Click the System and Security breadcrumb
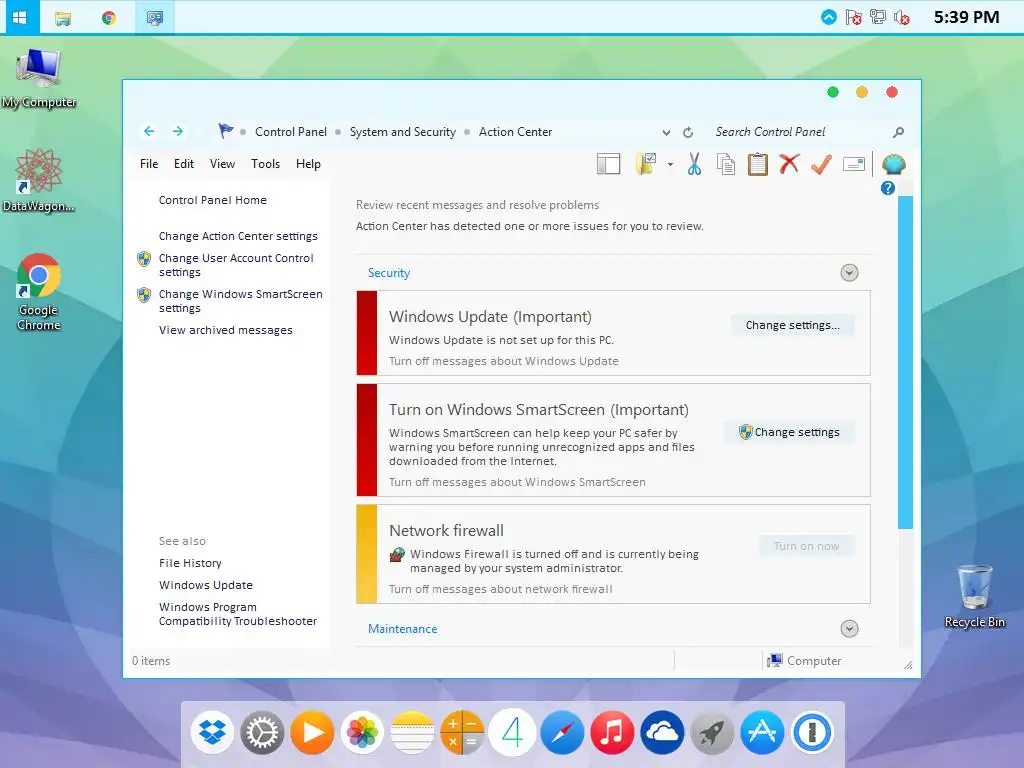This screenshot has height=768, width=1024. 402,132
